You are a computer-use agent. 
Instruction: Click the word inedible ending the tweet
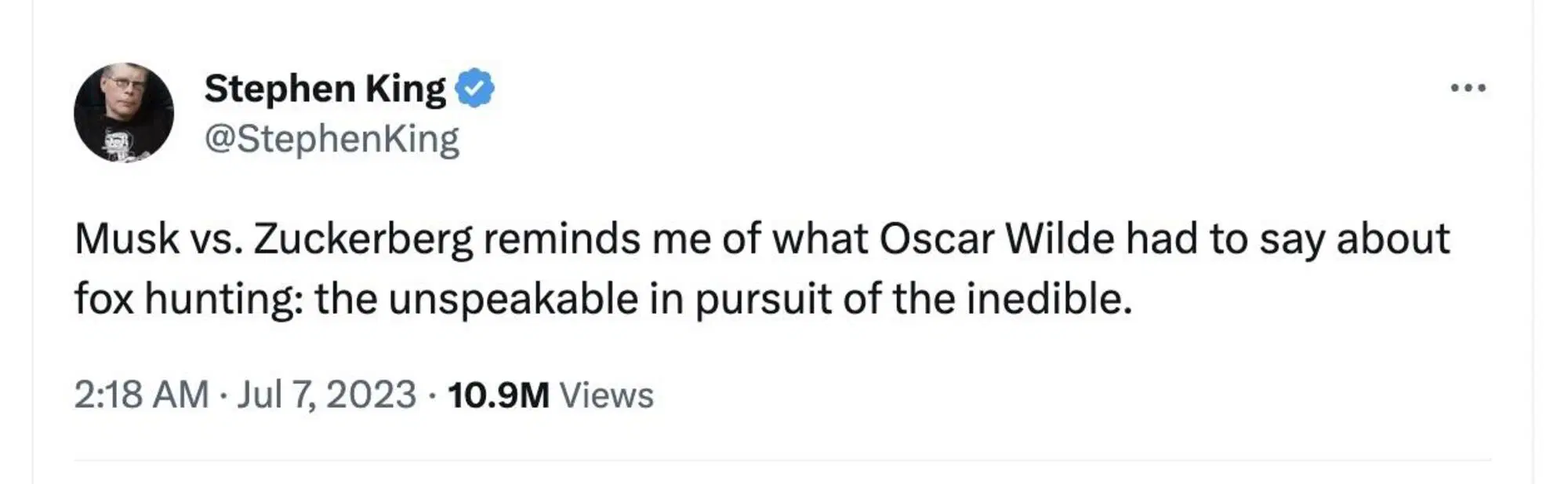pos(1049,299)
